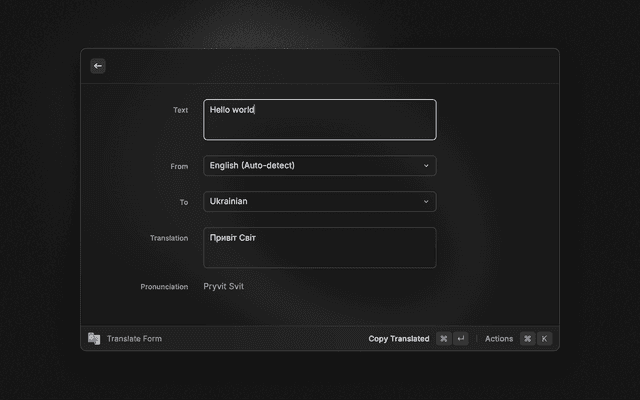Click the From field label
640x400 pixels.
[179, 166]
